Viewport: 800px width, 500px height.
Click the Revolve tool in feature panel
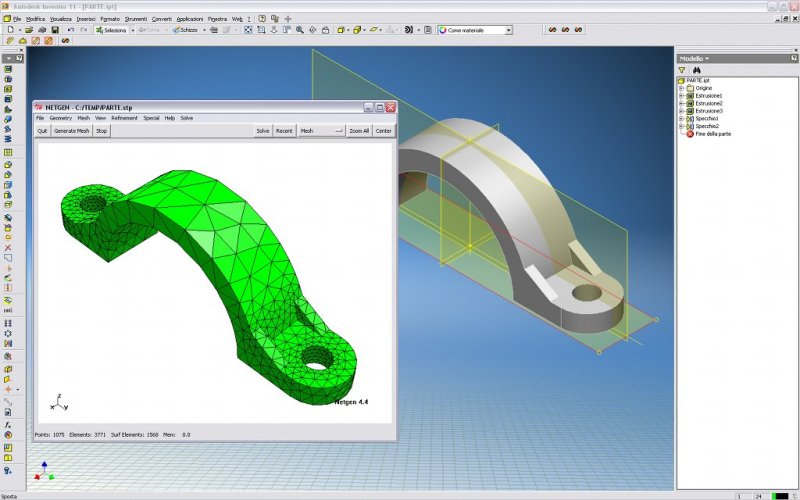8,79
